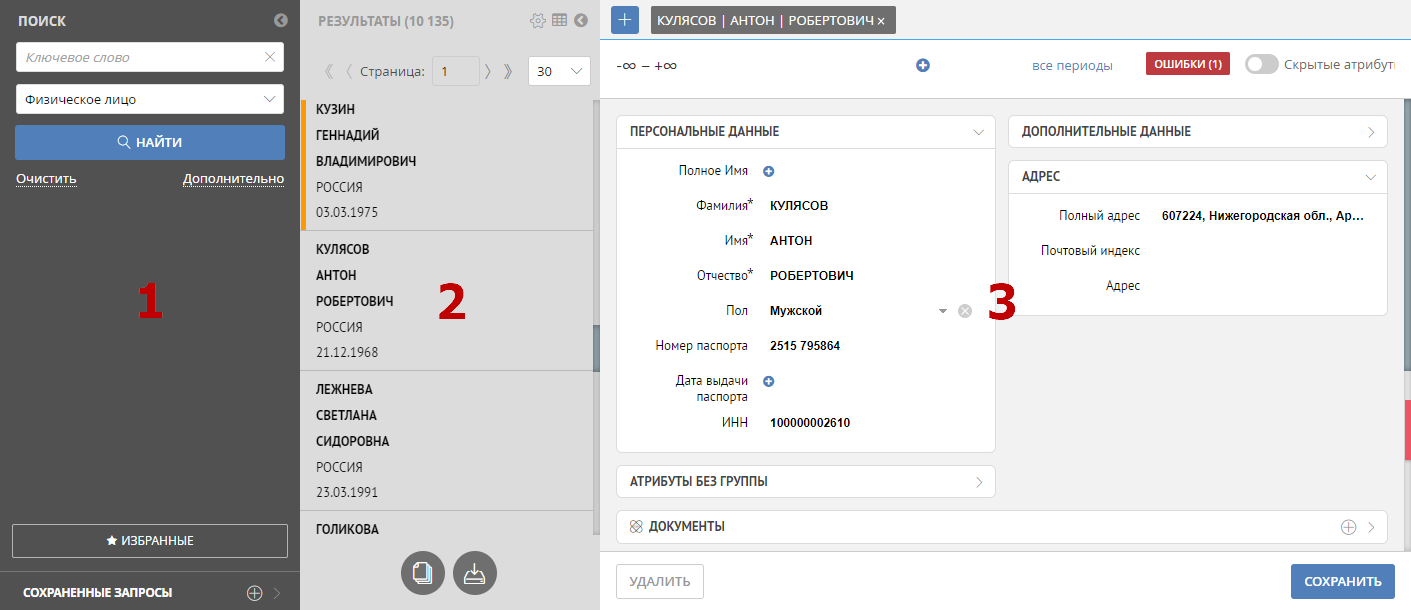
Task: Clear the Пол field with x icon
Action: point(965,311)
